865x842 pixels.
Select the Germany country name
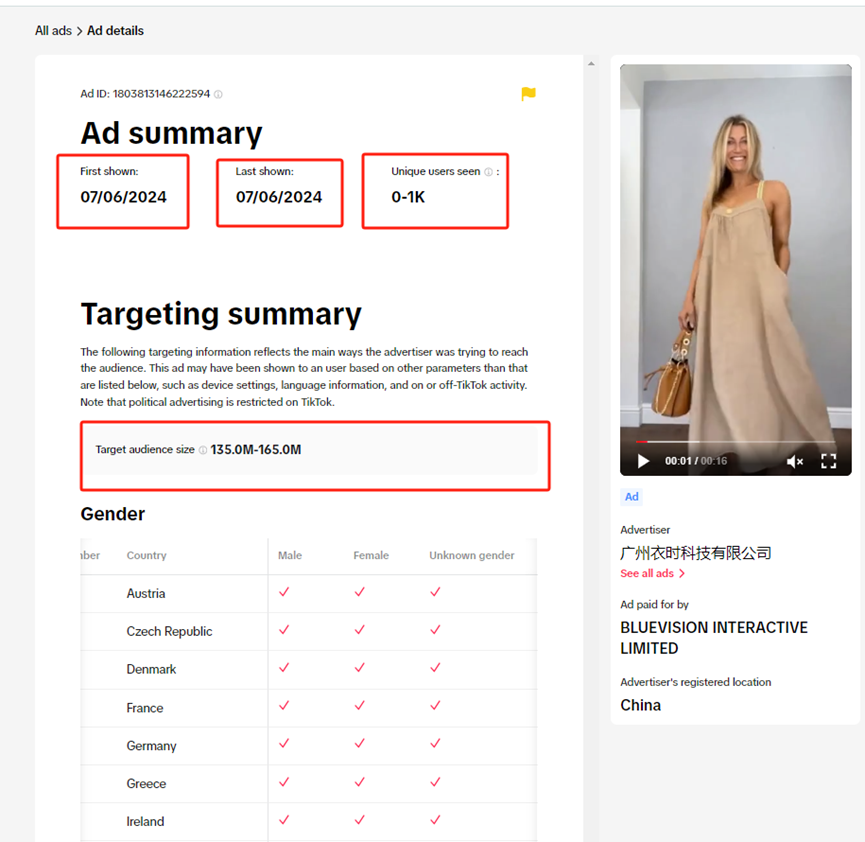coord(151,746)
